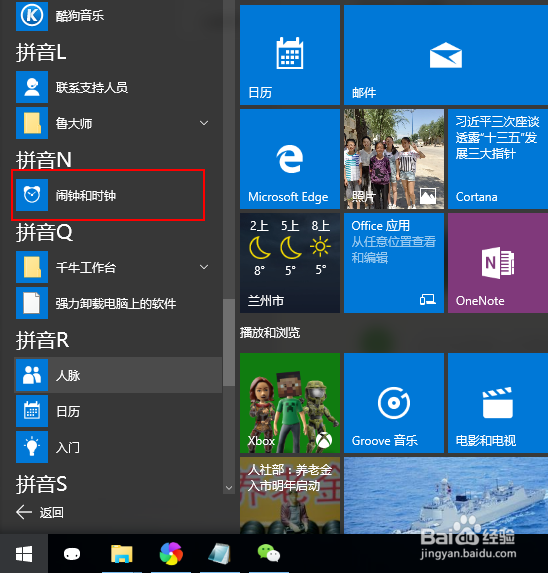Click the 拼音Q group header
This screenshot has height=573, width=548.
pos(44,232)
